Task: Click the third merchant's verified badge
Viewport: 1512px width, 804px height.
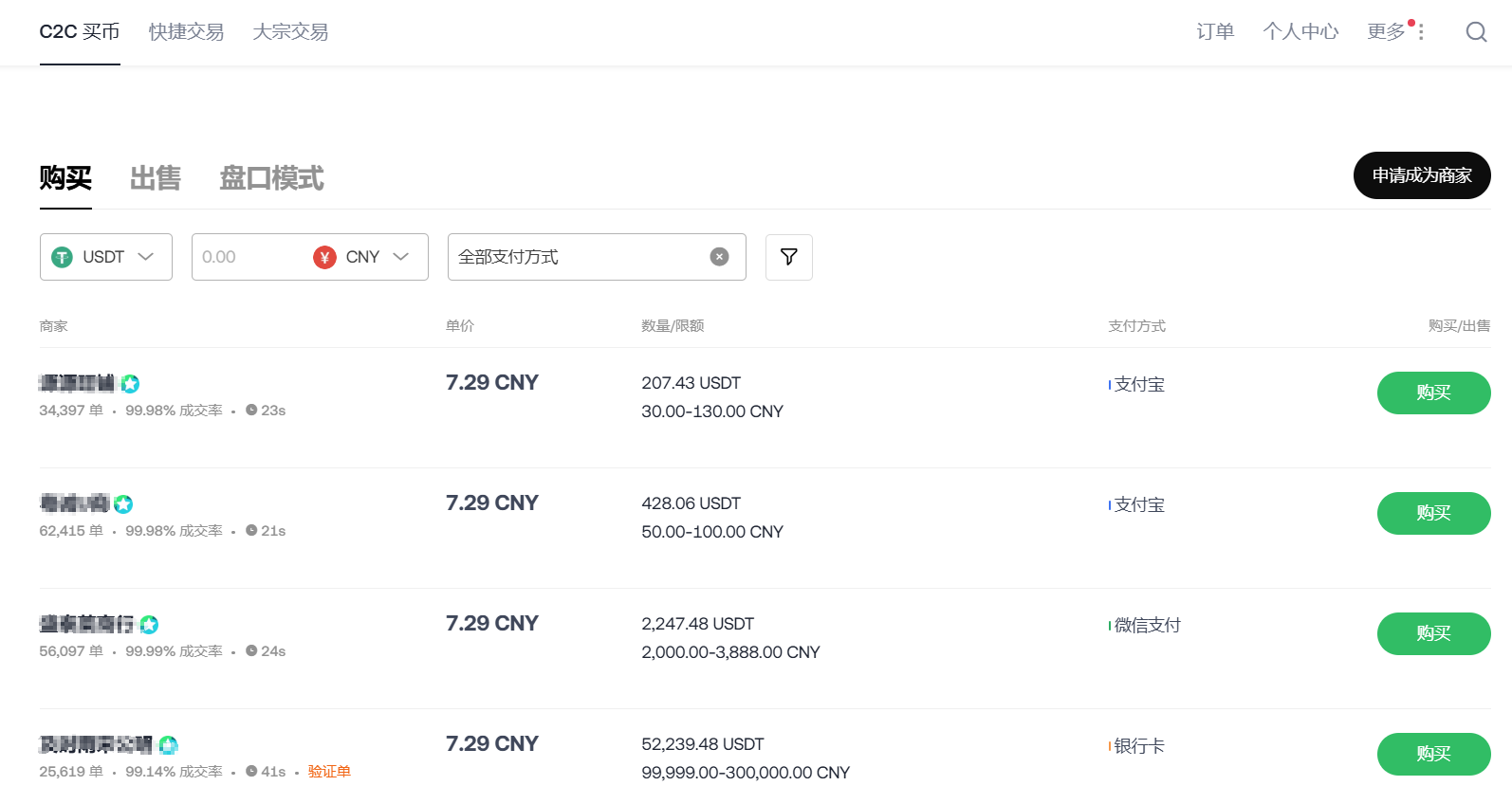Action: [149, 625]
